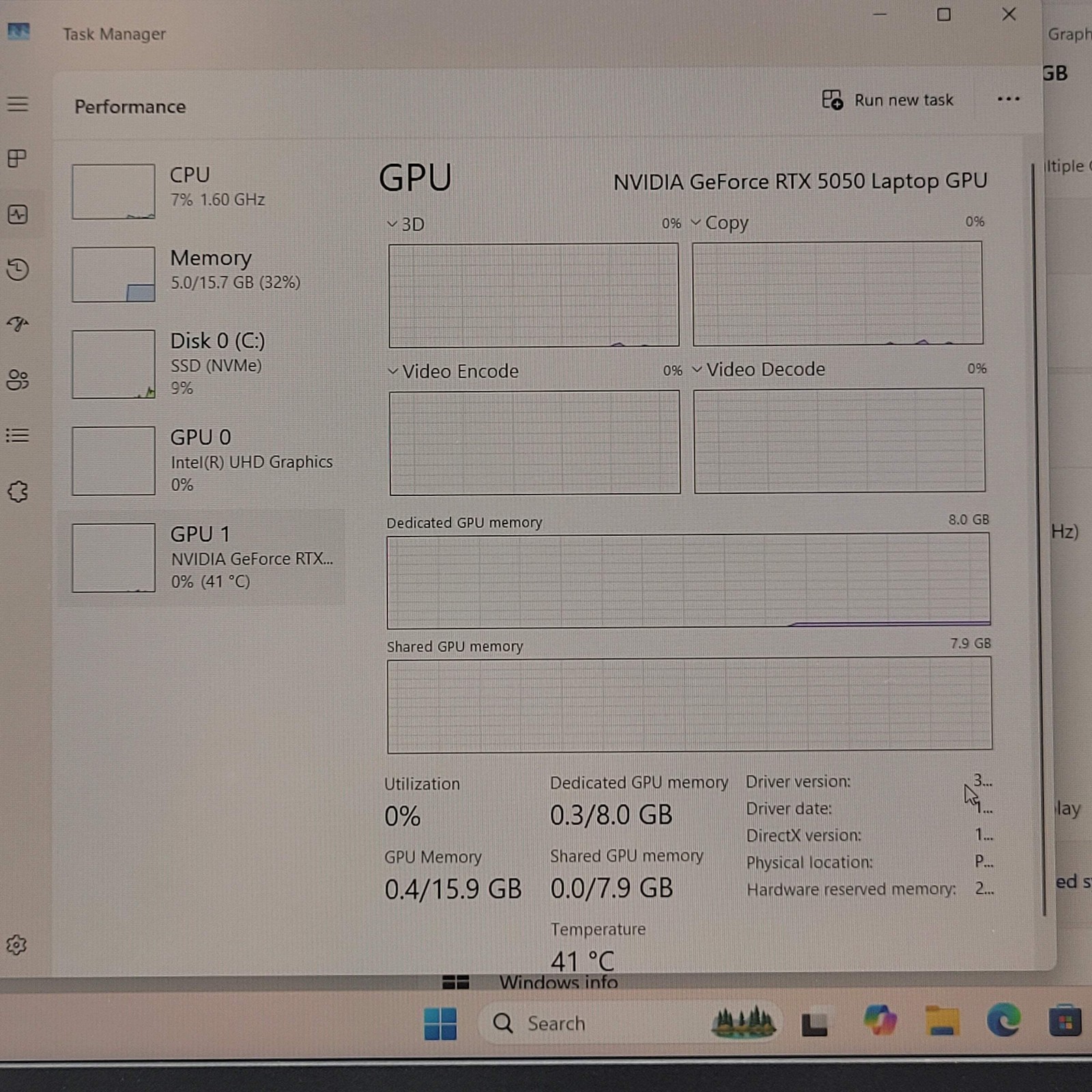Viewport: 1092px width, 1092px height.
Task: Click the Copy usage graph
Action: [x=837, y=293]
